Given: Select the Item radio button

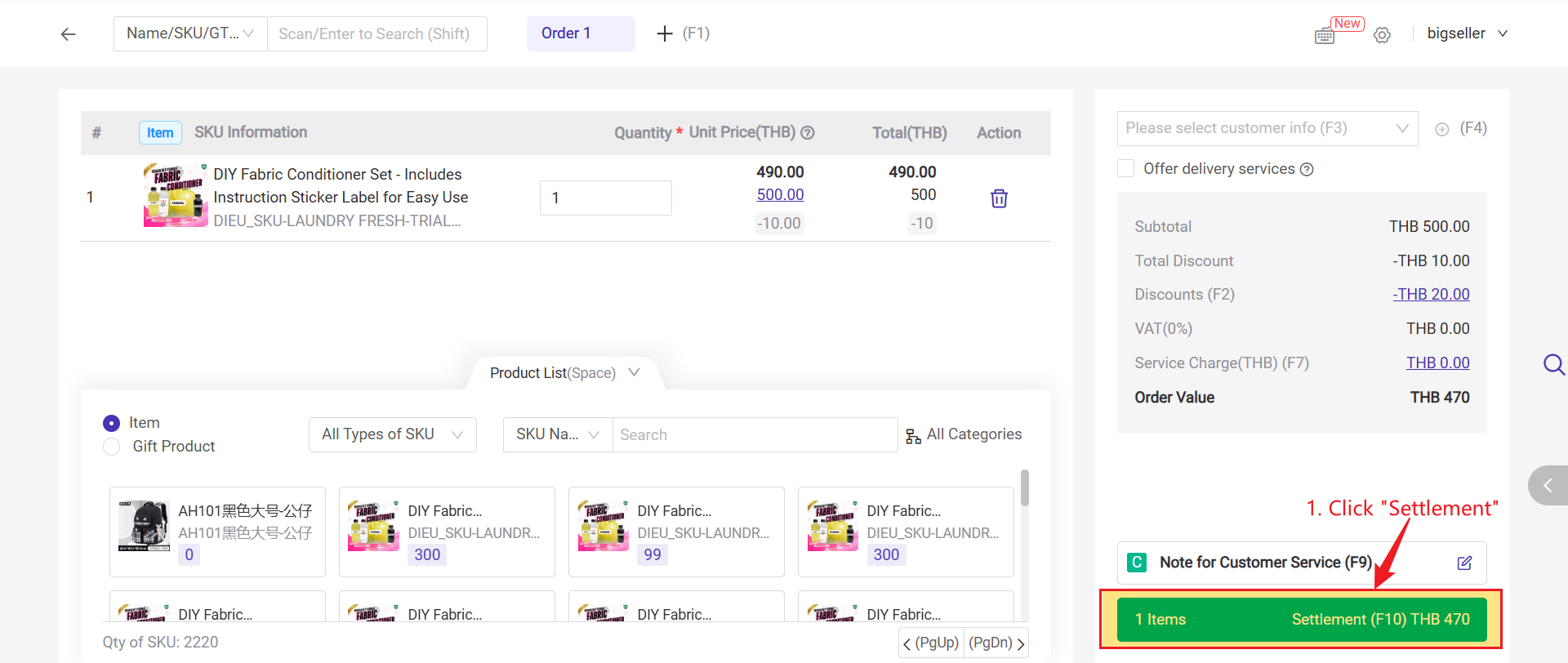Looking at the screenshot, I should point(111,423).
